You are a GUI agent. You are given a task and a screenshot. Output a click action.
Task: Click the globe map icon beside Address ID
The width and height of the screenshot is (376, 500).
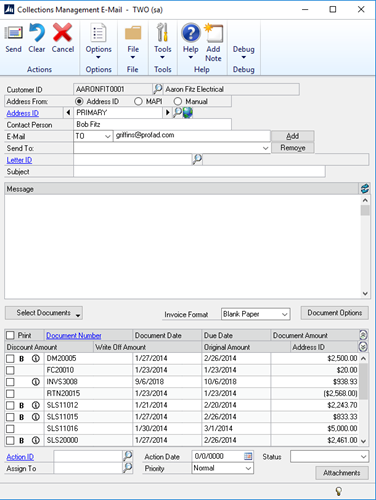click(188, 113)
